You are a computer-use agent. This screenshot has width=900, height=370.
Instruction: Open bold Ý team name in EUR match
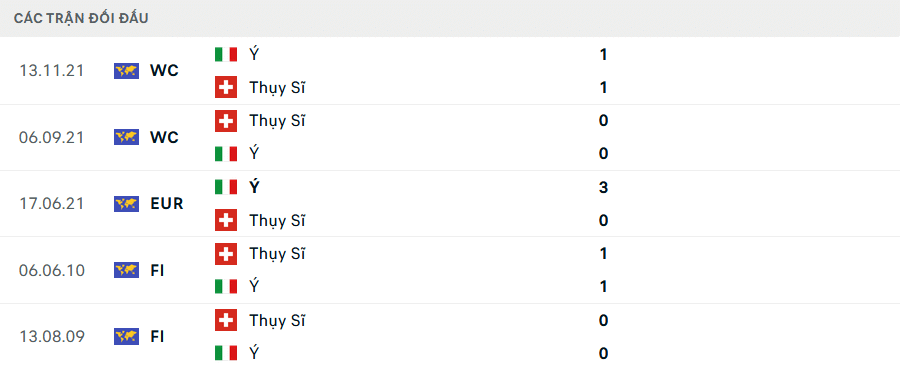(x=254, y=187)
